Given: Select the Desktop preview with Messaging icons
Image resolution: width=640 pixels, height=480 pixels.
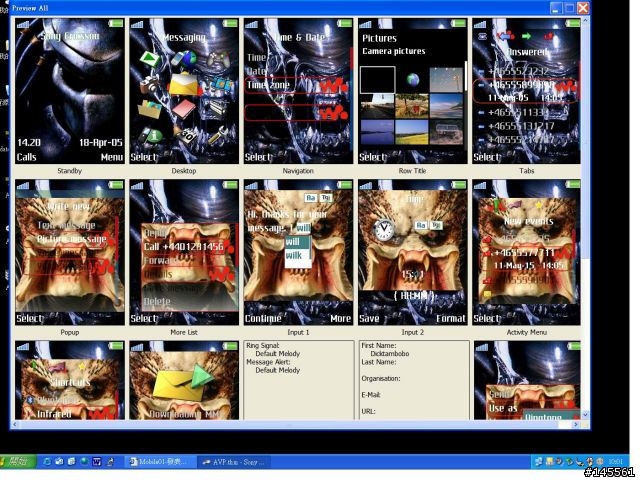Looking at the screenshot, I should (184, 91).
